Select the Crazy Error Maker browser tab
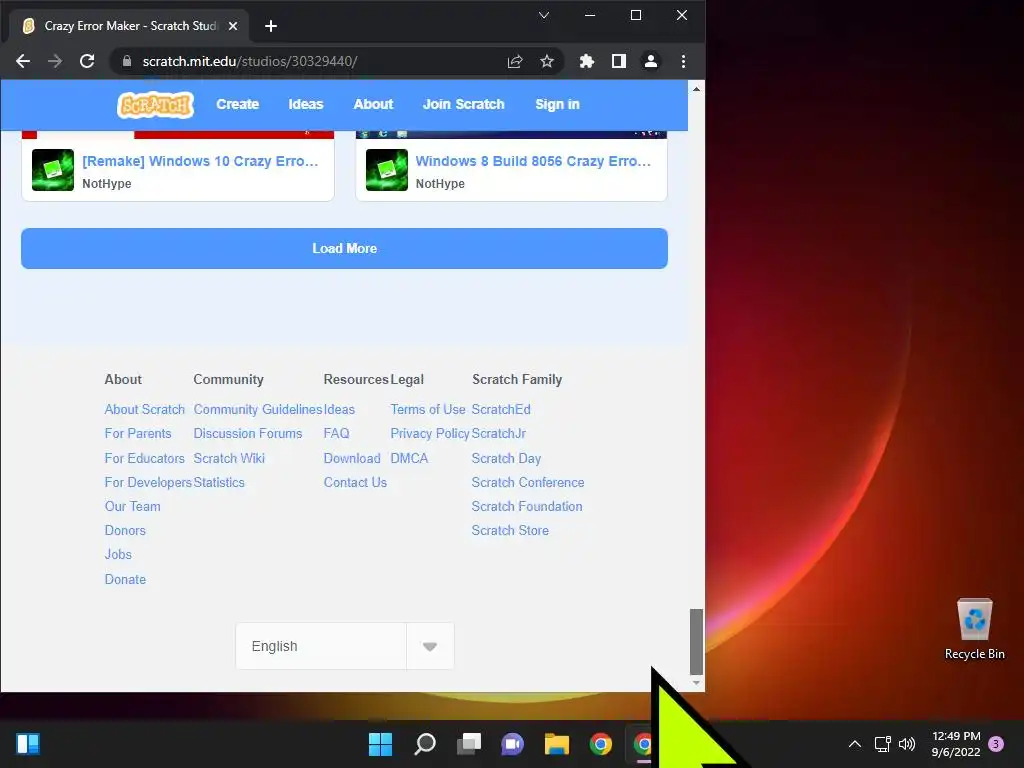Screen dimensions: 1024x768 pyautogui.click(x=129, y=26)
